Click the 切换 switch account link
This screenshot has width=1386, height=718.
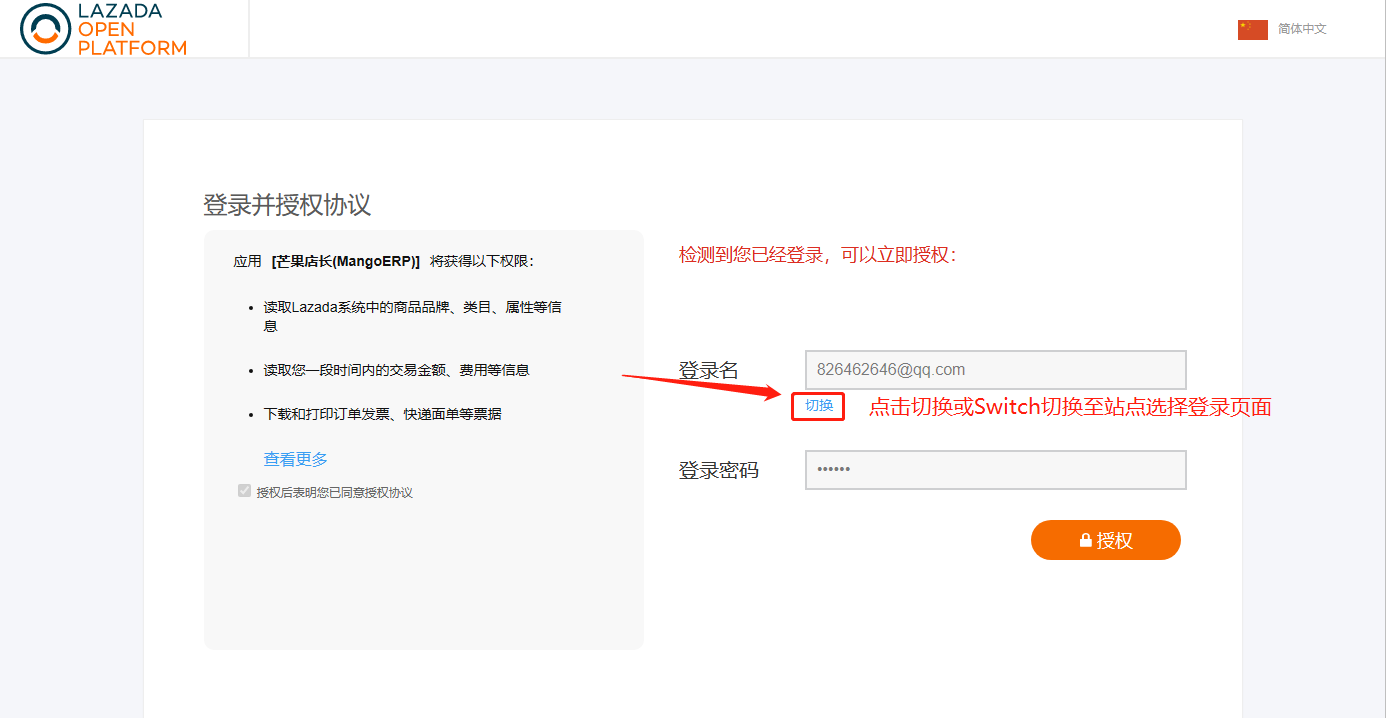[819, 406]
